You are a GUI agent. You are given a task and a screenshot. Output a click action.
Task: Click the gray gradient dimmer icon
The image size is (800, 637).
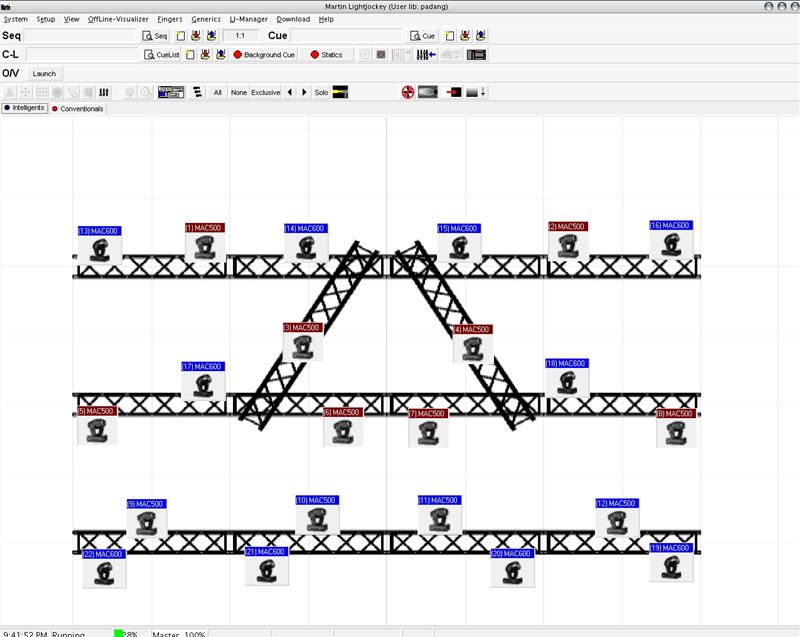(x=476, y=92)
